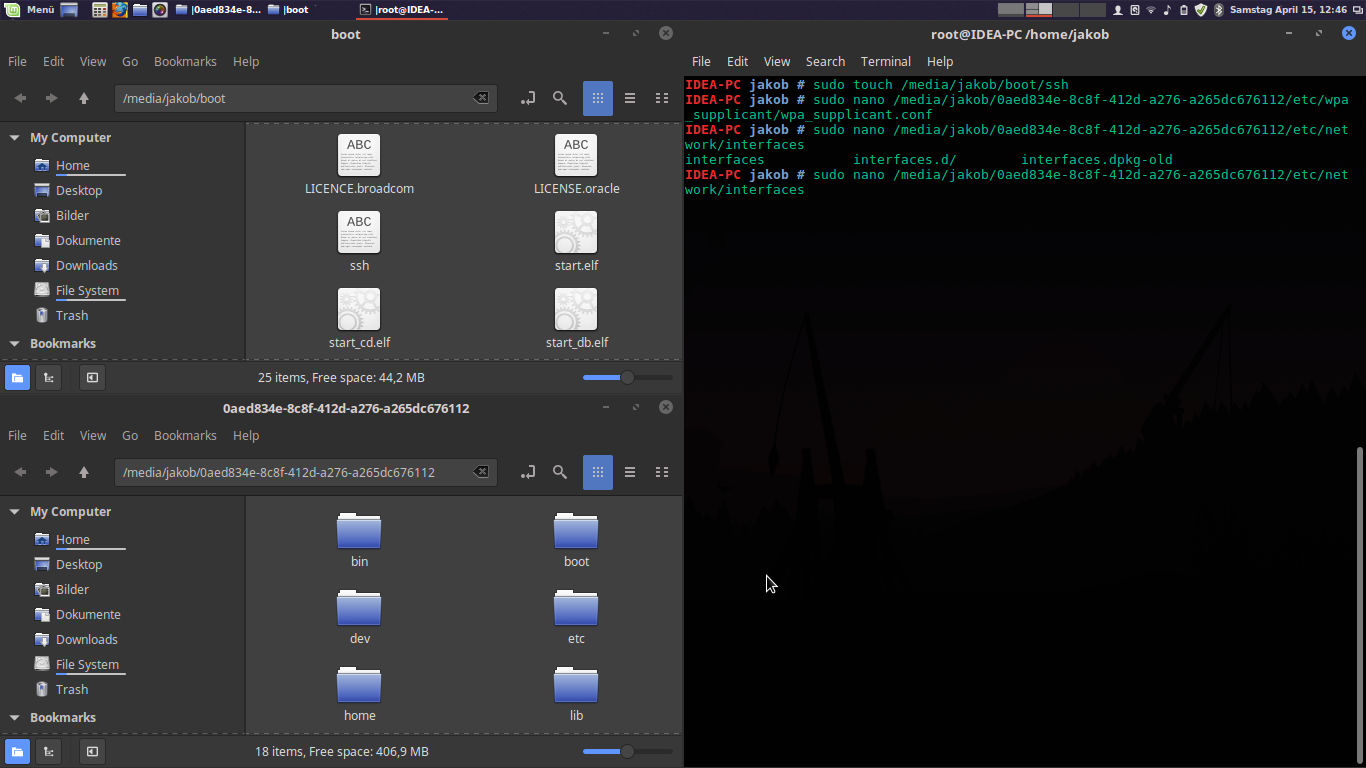Open the Wi-Fi network tray icon

[1151, 11]
